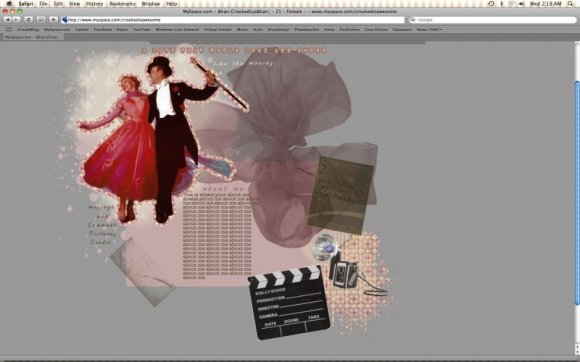Image resolution: width=580 pixels, height=362 pixels.
Task: Go back with the Back arrow button
Action: tap(7, 20)
